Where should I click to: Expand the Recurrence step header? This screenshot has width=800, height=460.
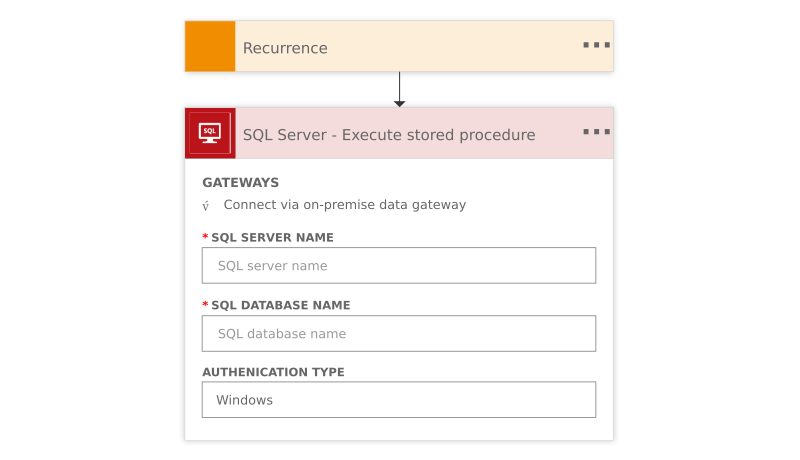pos(399,46)
